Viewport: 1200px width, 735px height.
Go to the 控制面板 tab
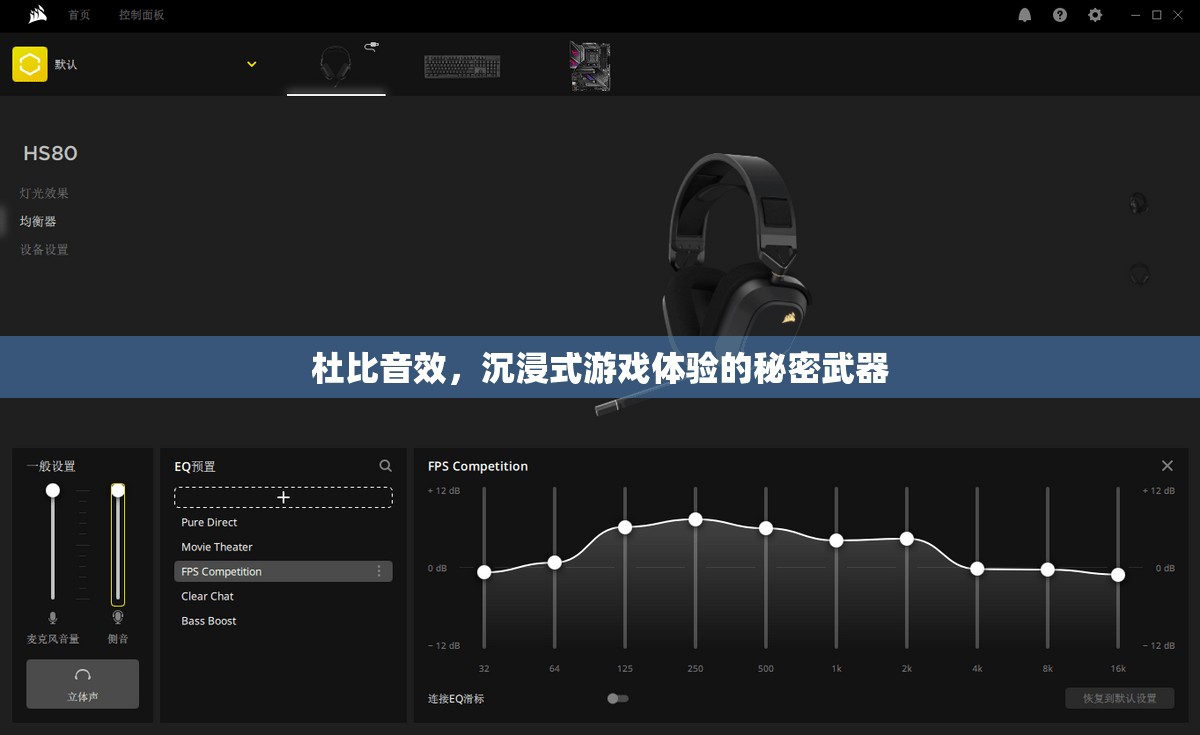(141, 15)
